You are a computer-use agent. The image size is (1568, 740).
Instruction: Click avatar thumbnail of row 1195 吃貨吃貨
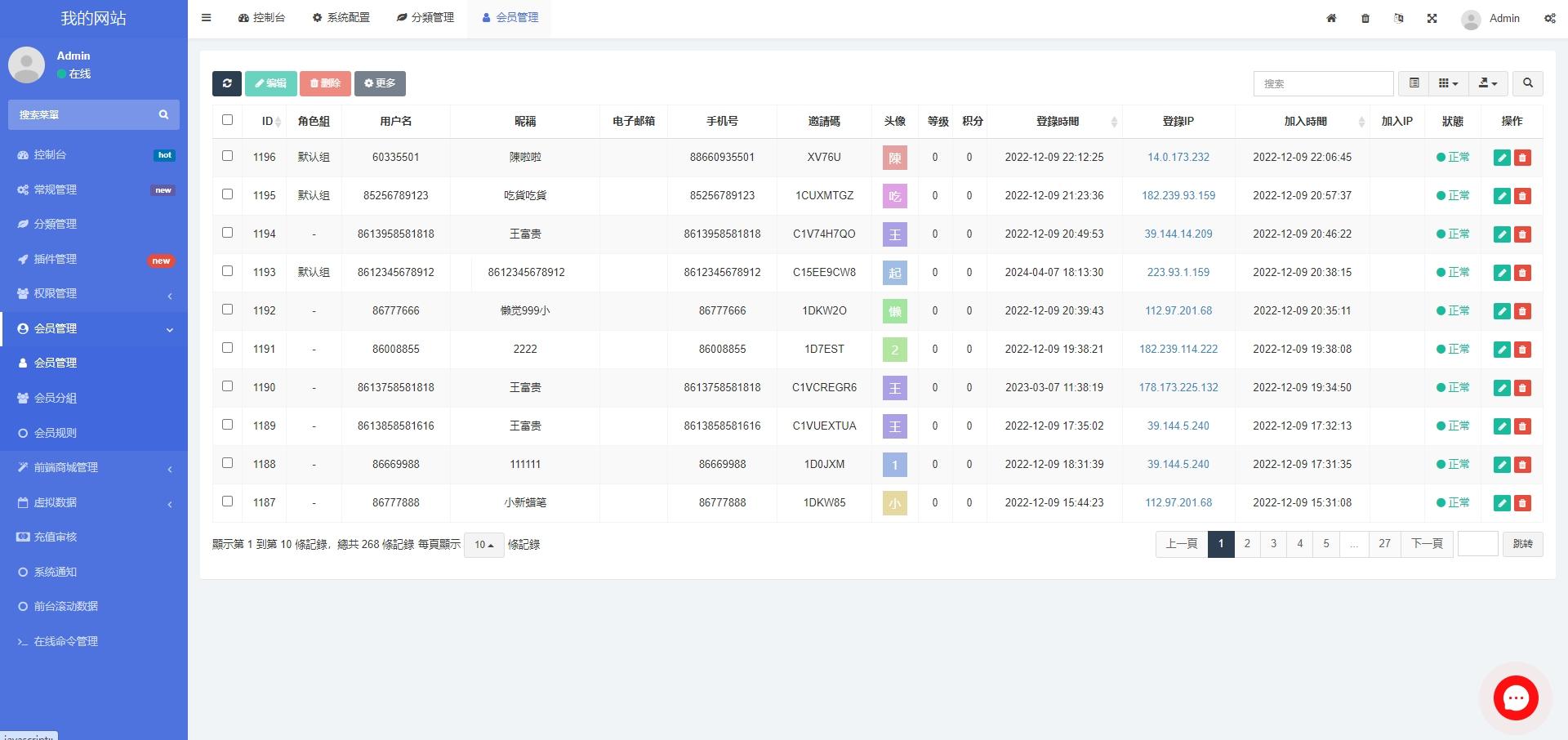tap(895, 196)
